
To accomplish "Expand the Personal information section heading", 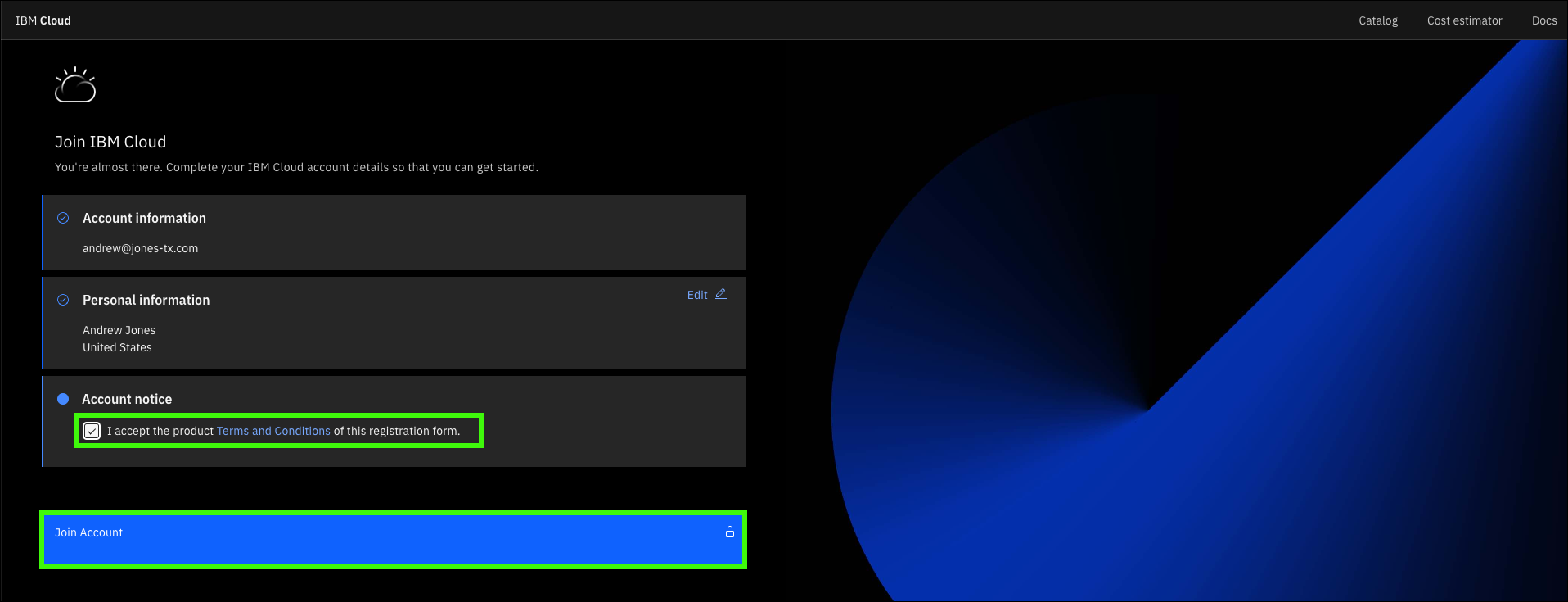I will [x=146, y=300].
